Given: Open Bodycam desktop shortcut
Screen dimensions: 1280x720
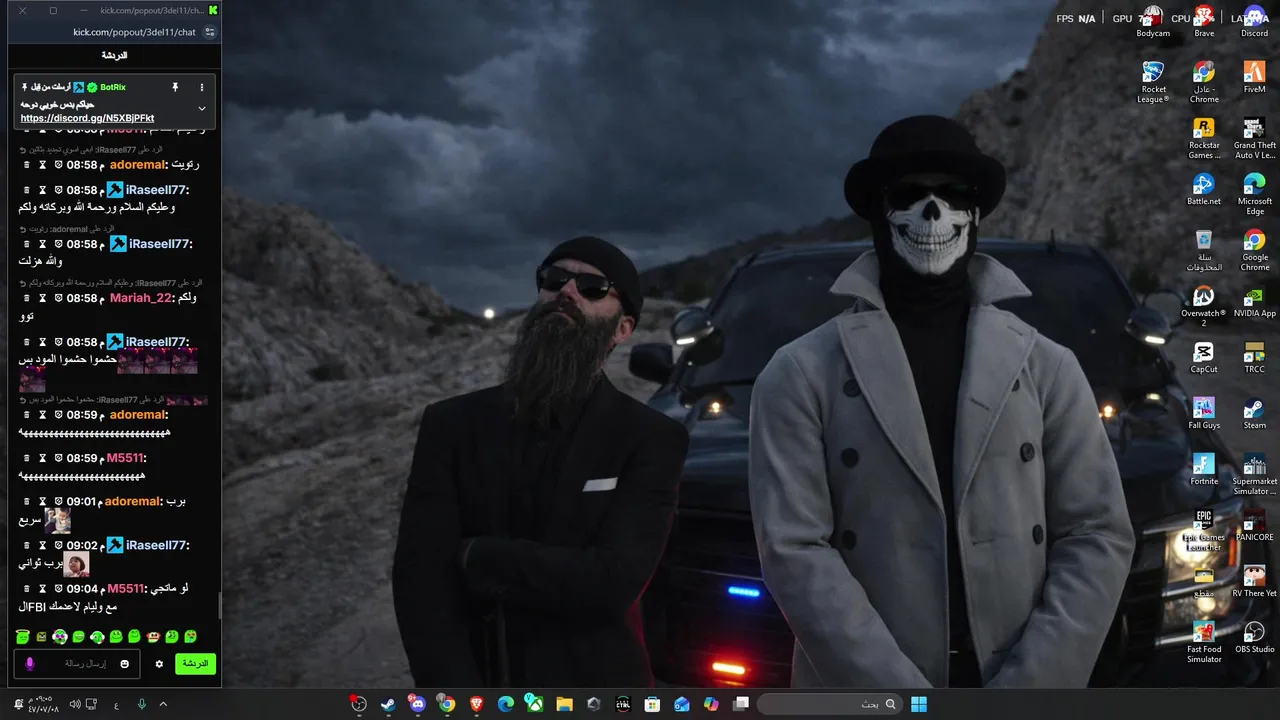Looking at the screenshot, I should point(1153,21).
